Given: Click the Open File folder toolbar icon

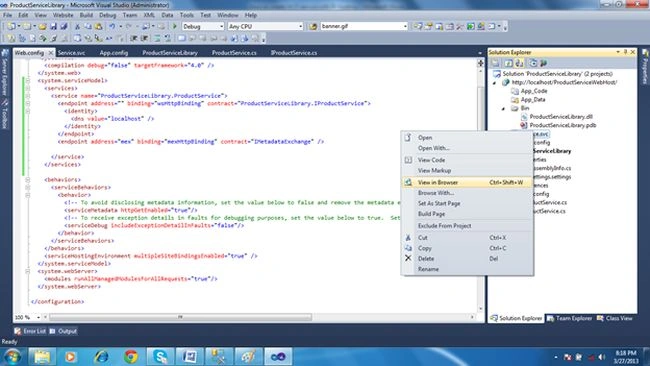Looking at the screenshot, I should pos(42,26).
